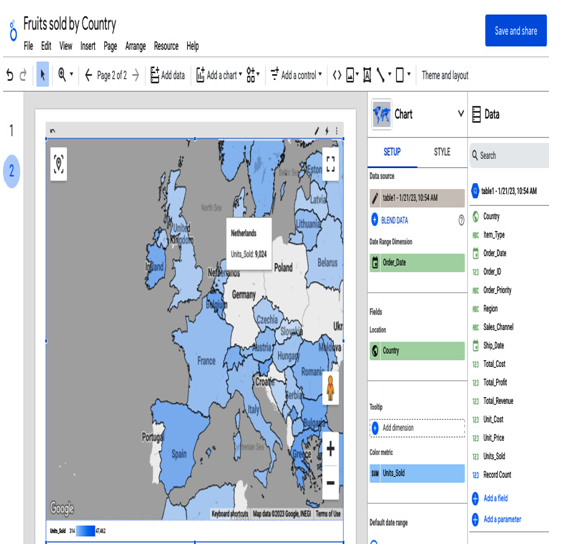Image resolution: width=563 pixels, height=548 pixels.
Task: Open the File menu
Action: coord(28,46)
